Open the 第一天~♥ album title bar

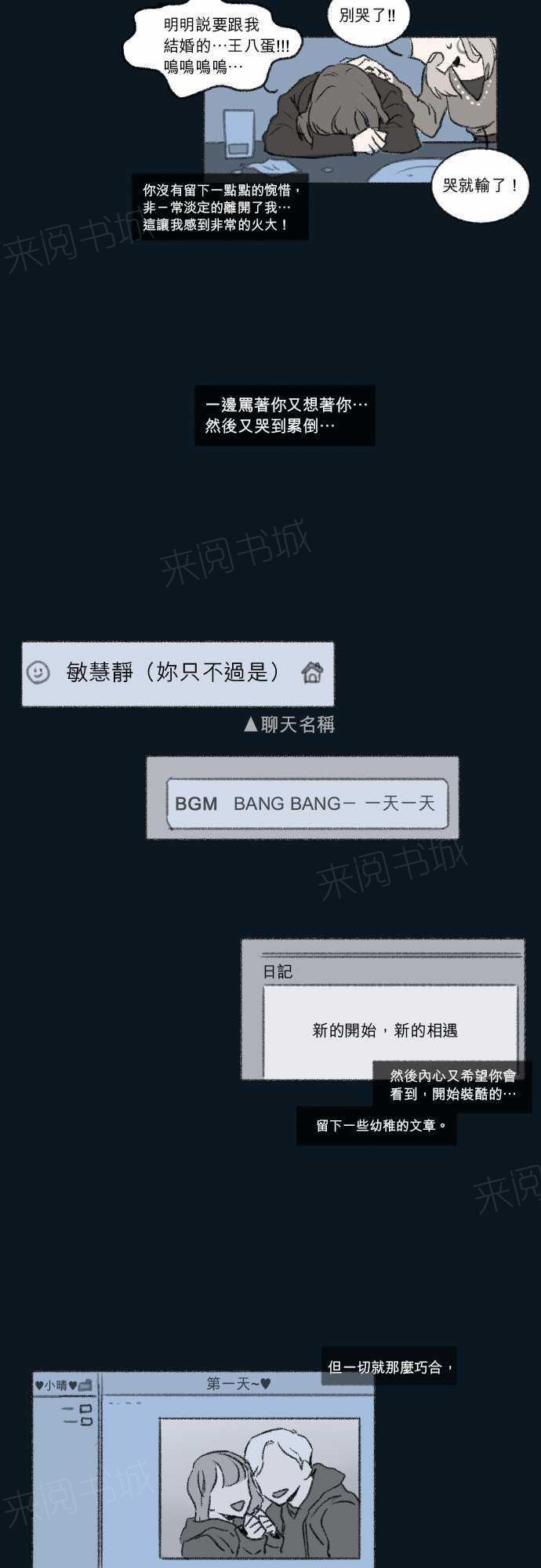tap(238, 1385)
